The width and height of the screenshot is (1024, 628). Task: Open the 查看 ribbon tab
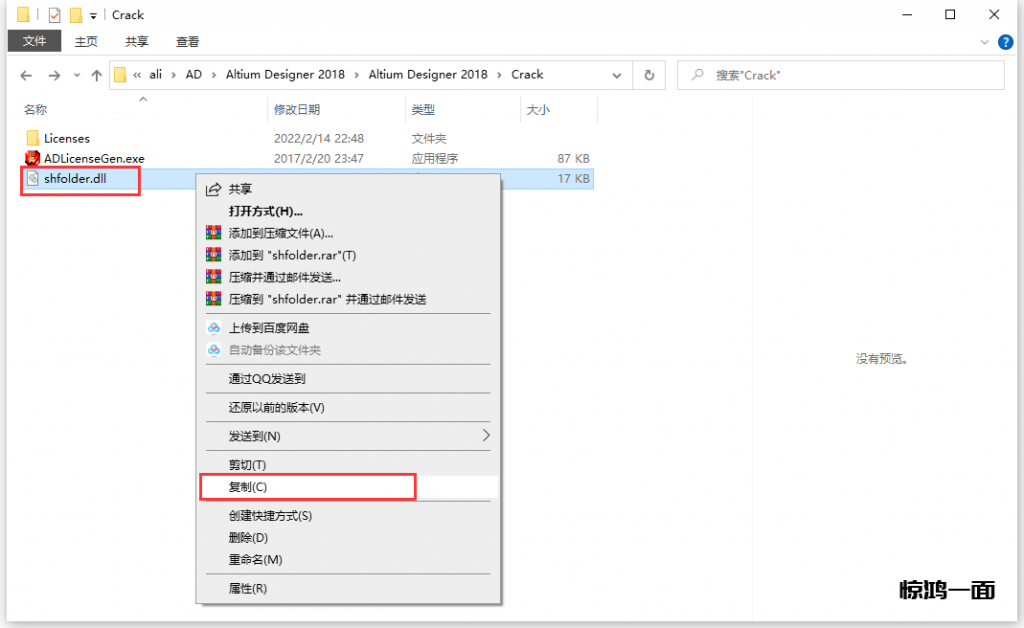coord(187,41)
